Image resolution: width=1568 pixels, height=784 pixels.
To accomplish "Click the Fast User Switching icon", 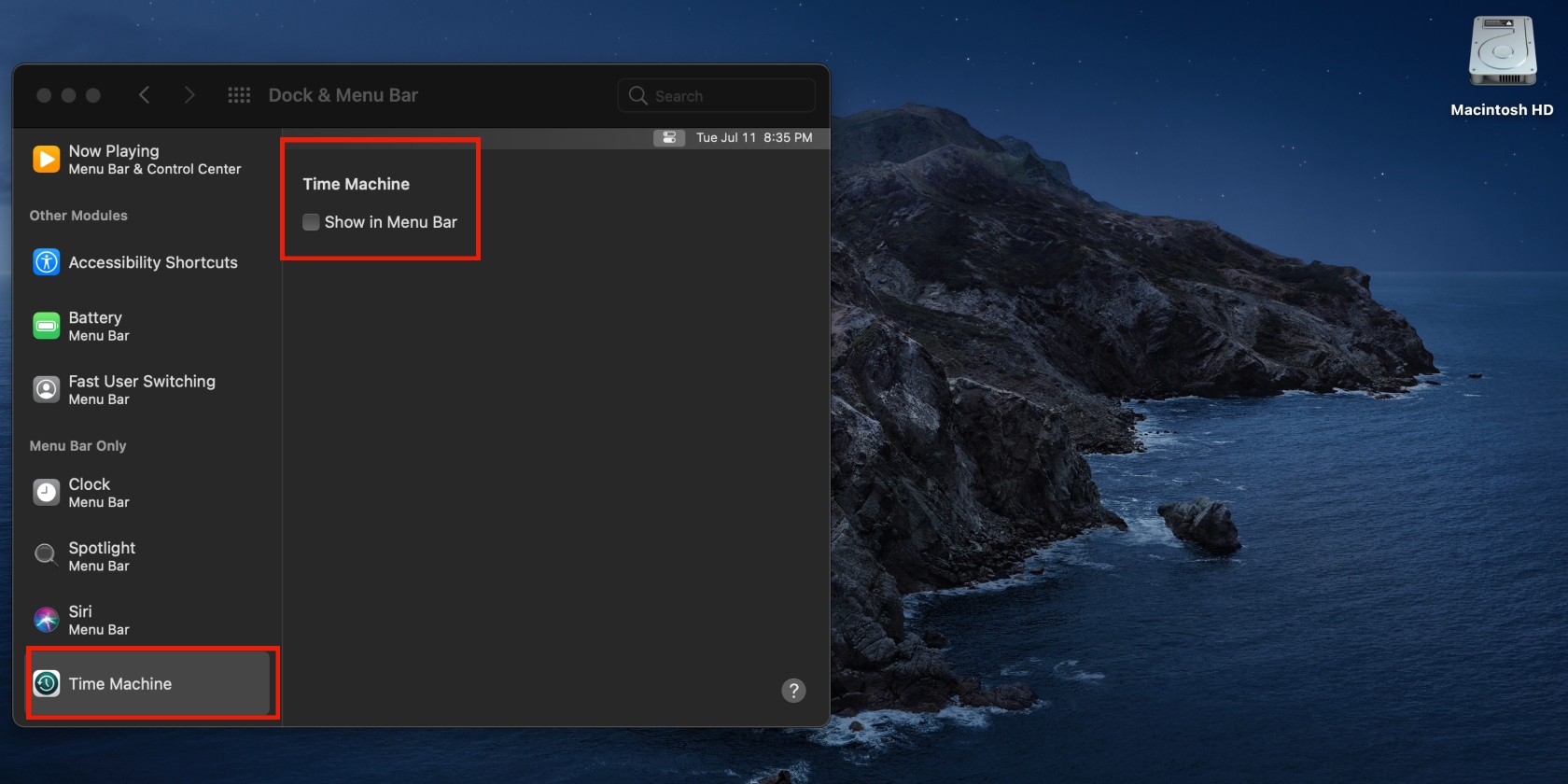I will pos(47,389).
